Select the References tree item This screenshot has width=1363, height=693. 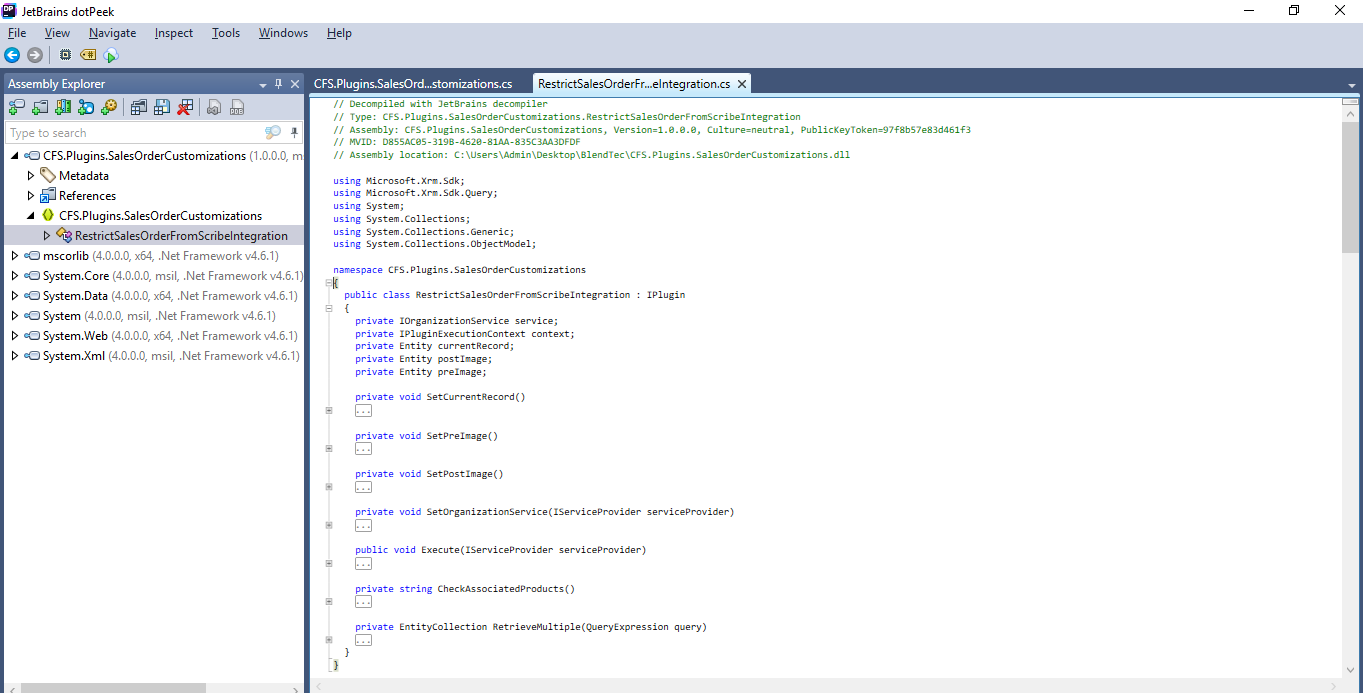point(87,196)
